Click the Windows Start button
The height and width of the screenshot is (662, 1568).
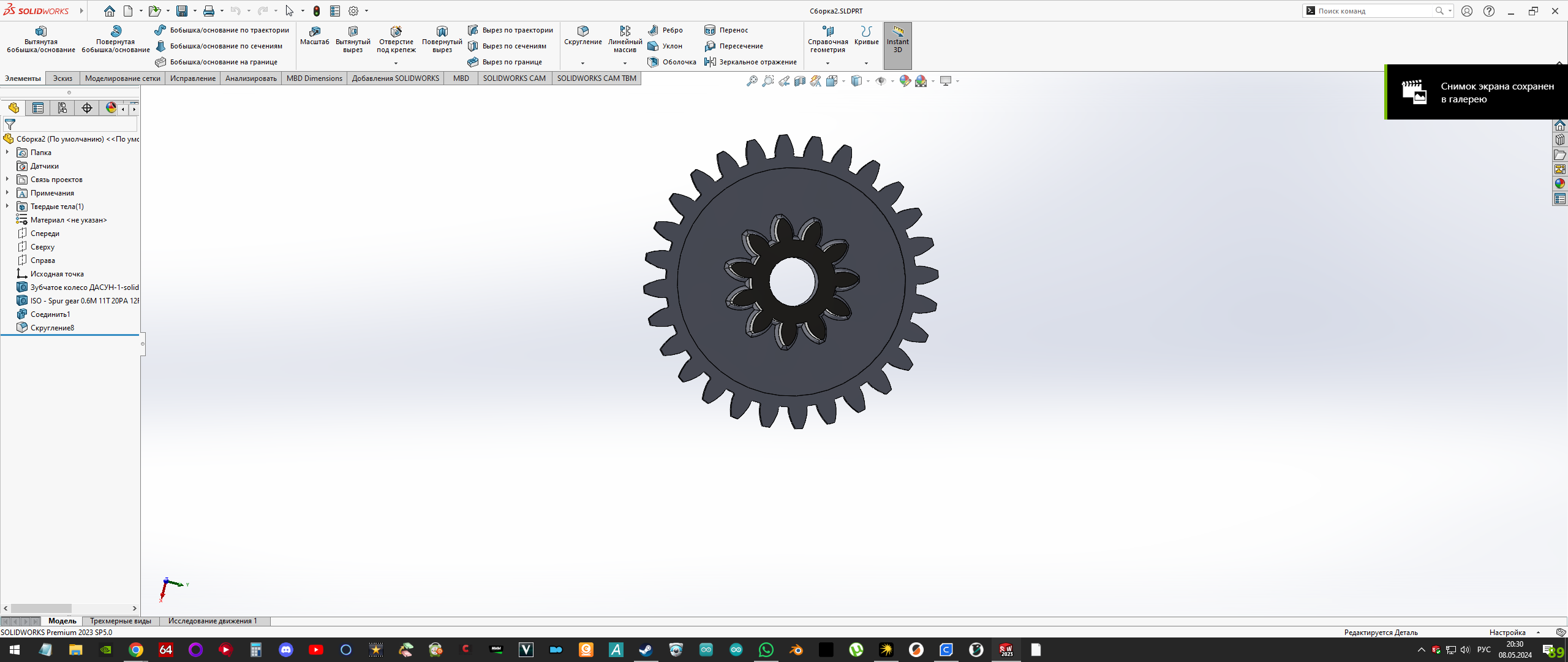[x=15, y=650]
